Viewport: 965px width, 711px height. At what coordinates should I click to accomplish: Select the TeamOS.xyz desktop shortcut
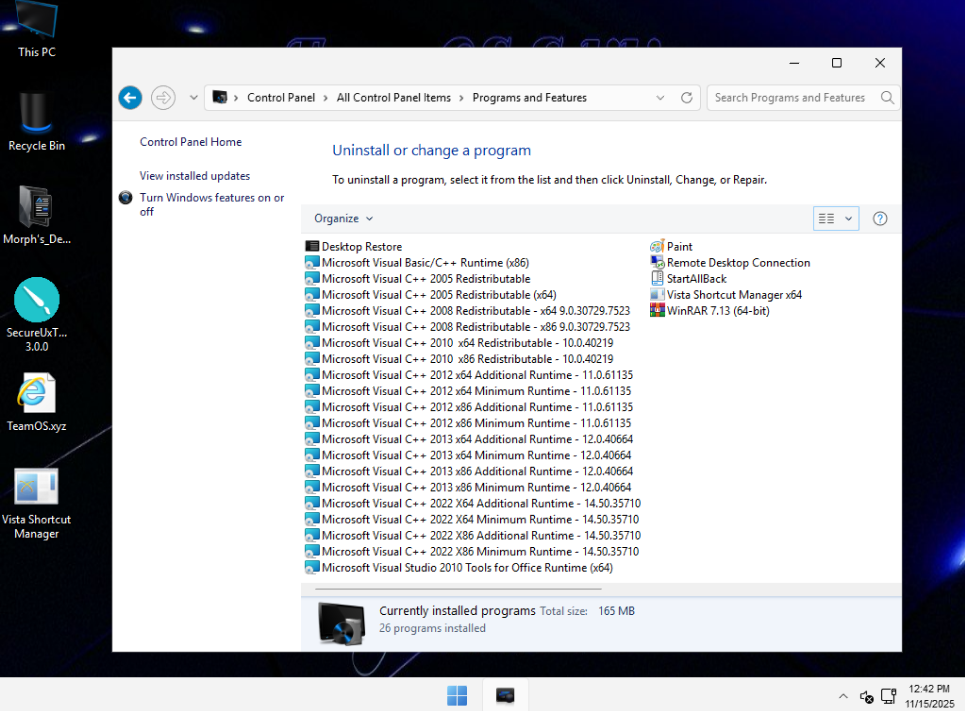tap(36, 402)
